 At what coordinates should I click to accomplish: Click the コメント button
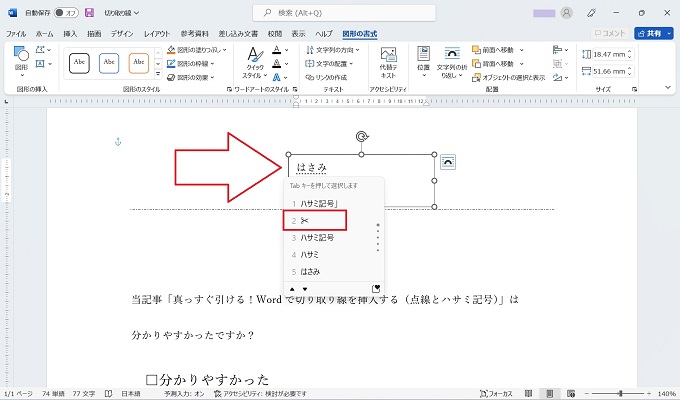tap(610, 33)
